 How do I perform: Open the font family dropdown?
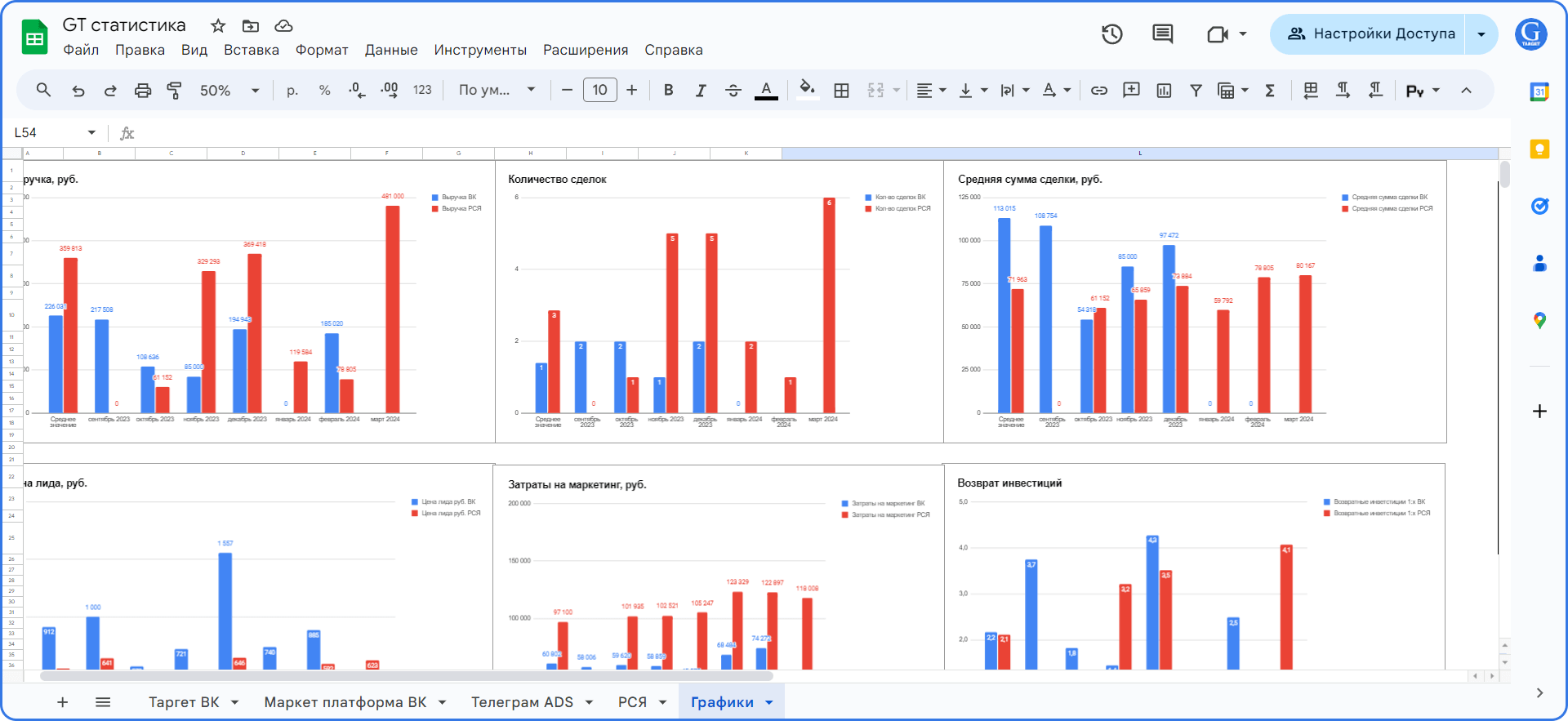[497, 91]
